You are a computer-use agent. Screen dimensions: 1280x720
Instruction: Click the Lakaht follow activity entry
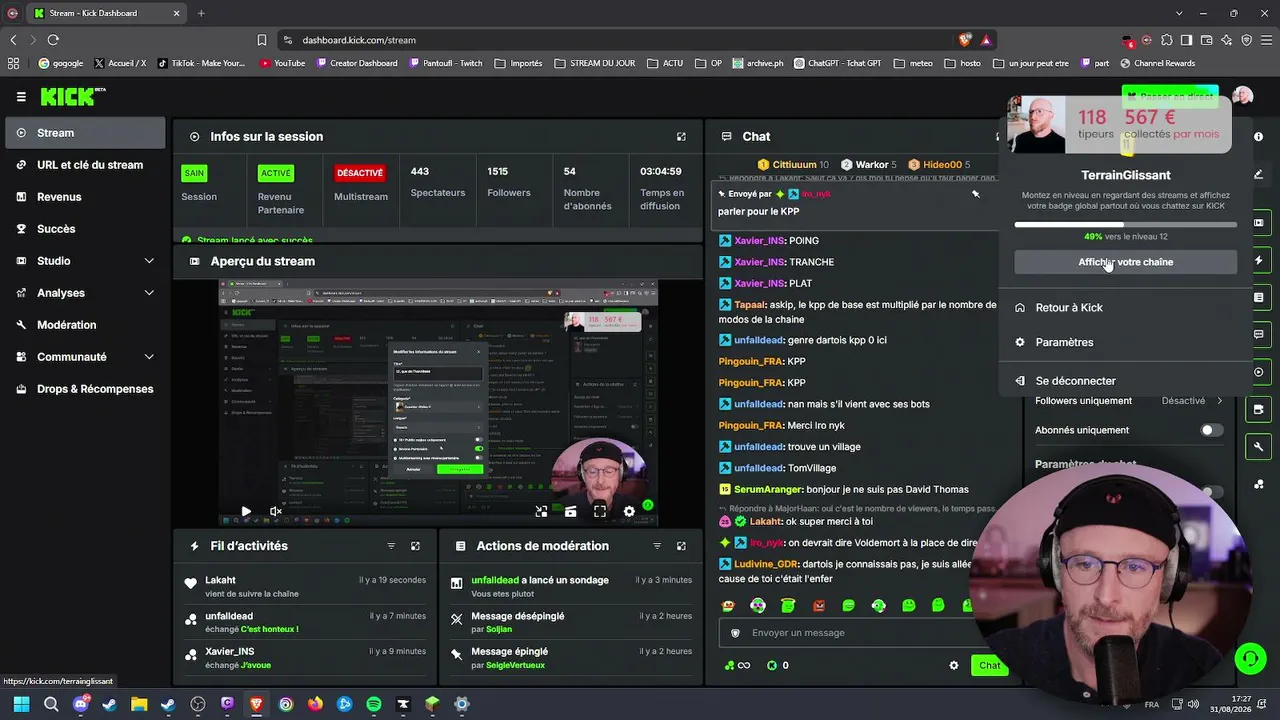[x=305, y=586]
